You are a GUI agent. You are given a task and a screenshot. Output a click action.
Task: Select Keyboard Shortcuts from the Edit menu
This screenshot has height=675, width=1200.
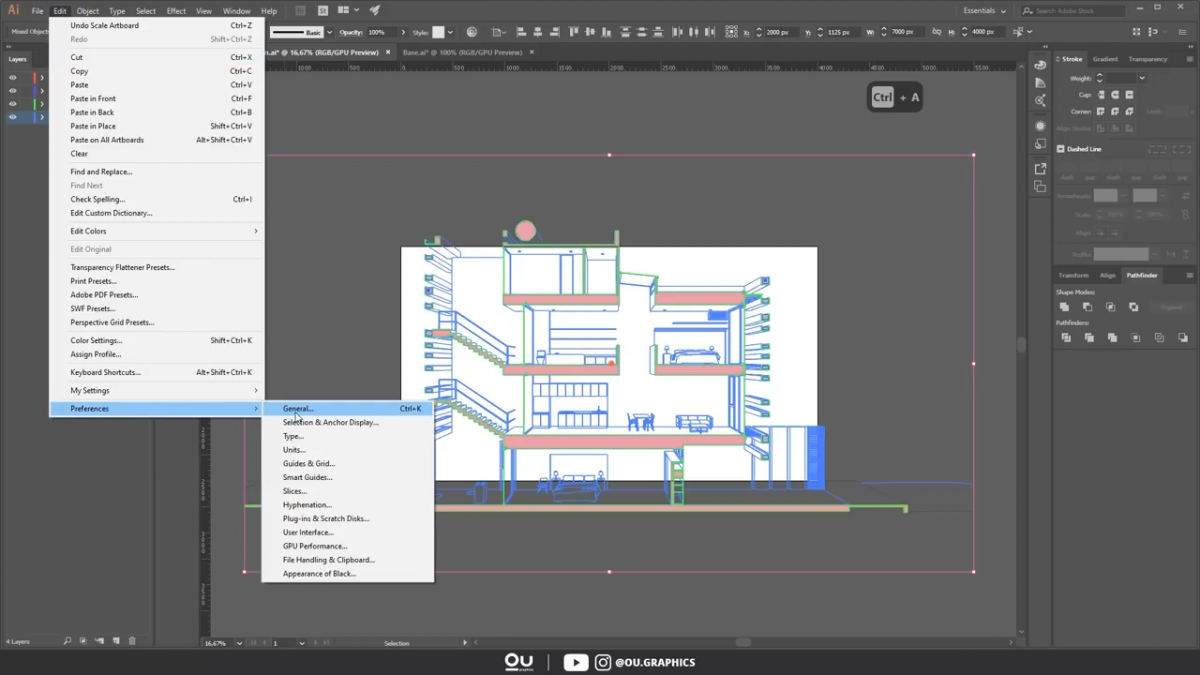click(103, 372)
